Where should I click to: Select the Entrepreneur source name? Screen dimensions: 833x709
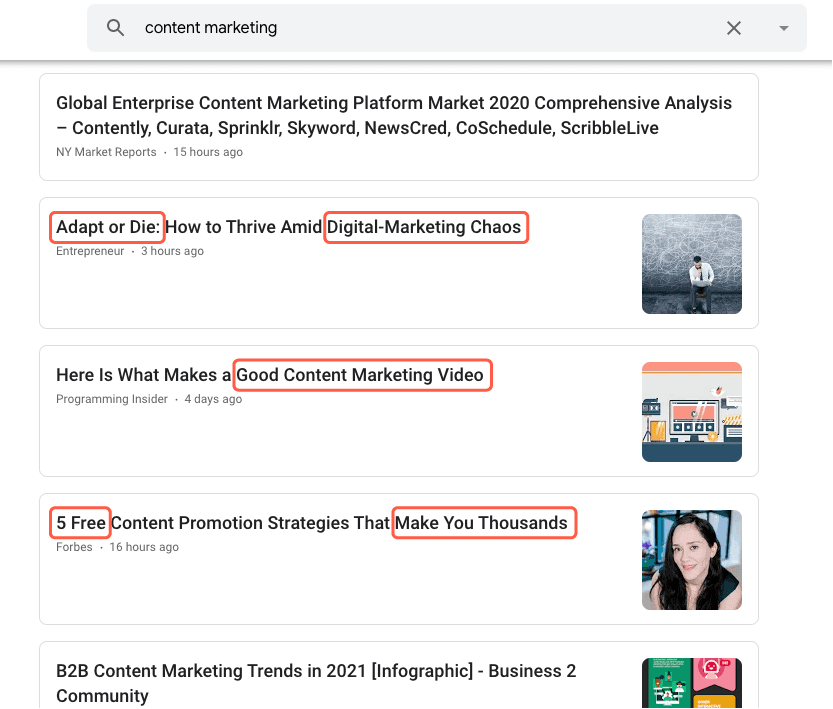[x=90, y=251]
